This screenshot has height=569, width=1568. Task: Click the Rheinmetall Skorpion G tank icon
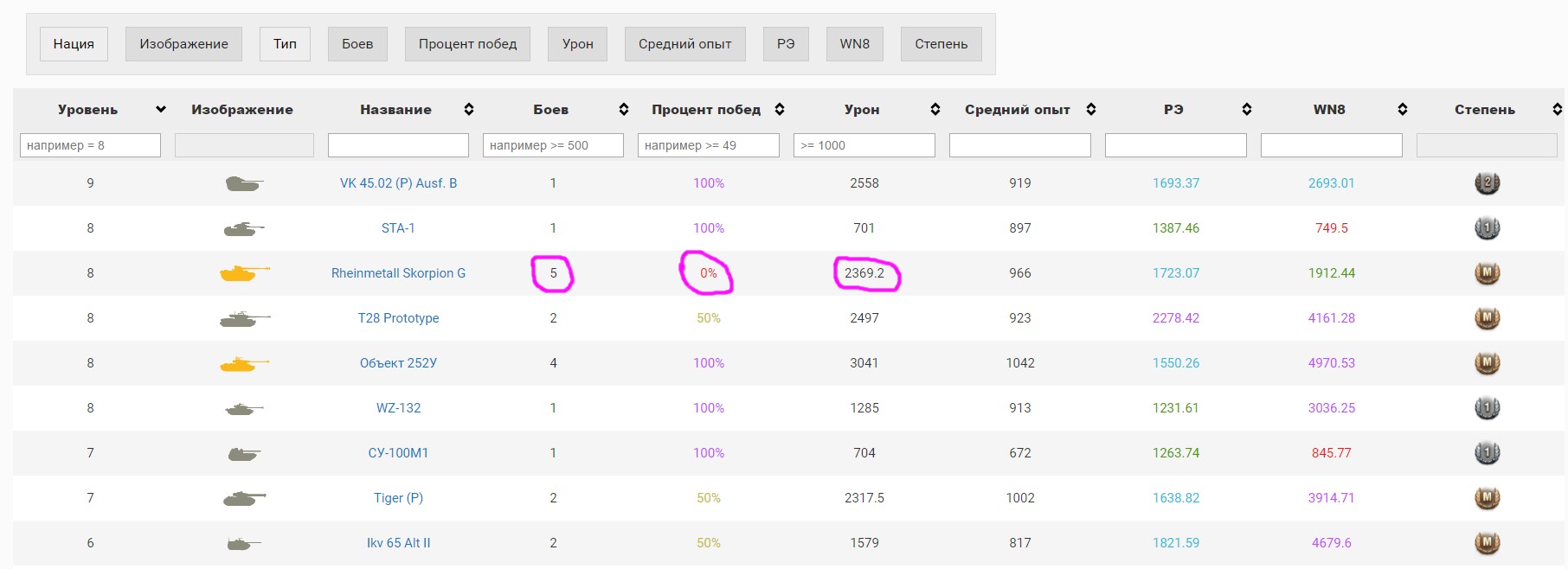point(244,273)
